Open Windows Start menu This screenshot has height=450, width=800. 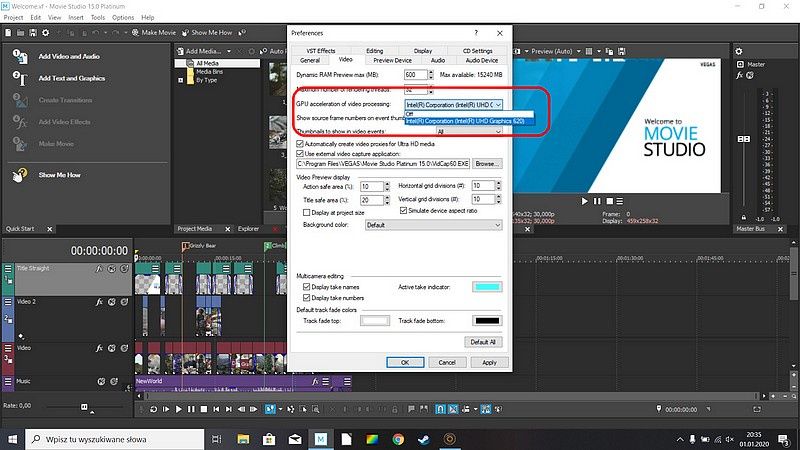point(12,439)
